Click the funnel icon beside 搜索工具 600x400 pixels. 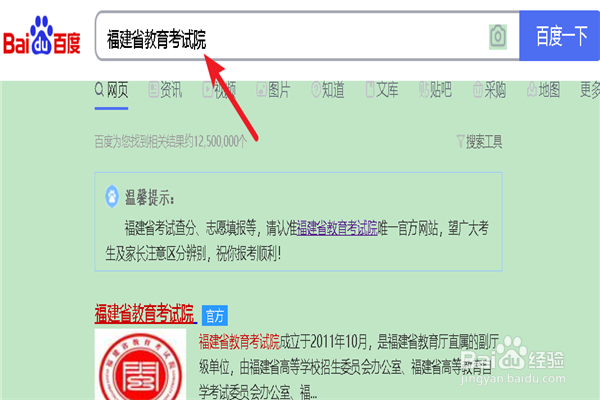(461, 141)
